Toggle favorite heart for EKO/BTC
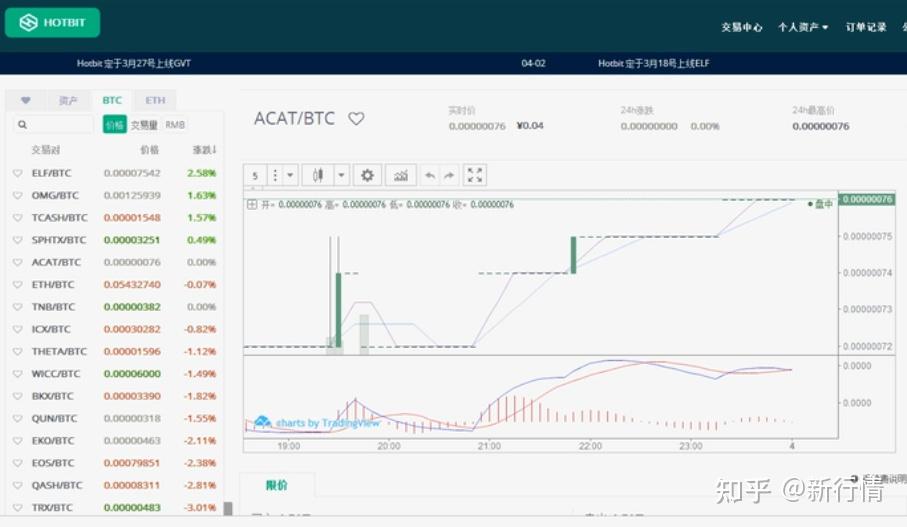 pos(17,441)
